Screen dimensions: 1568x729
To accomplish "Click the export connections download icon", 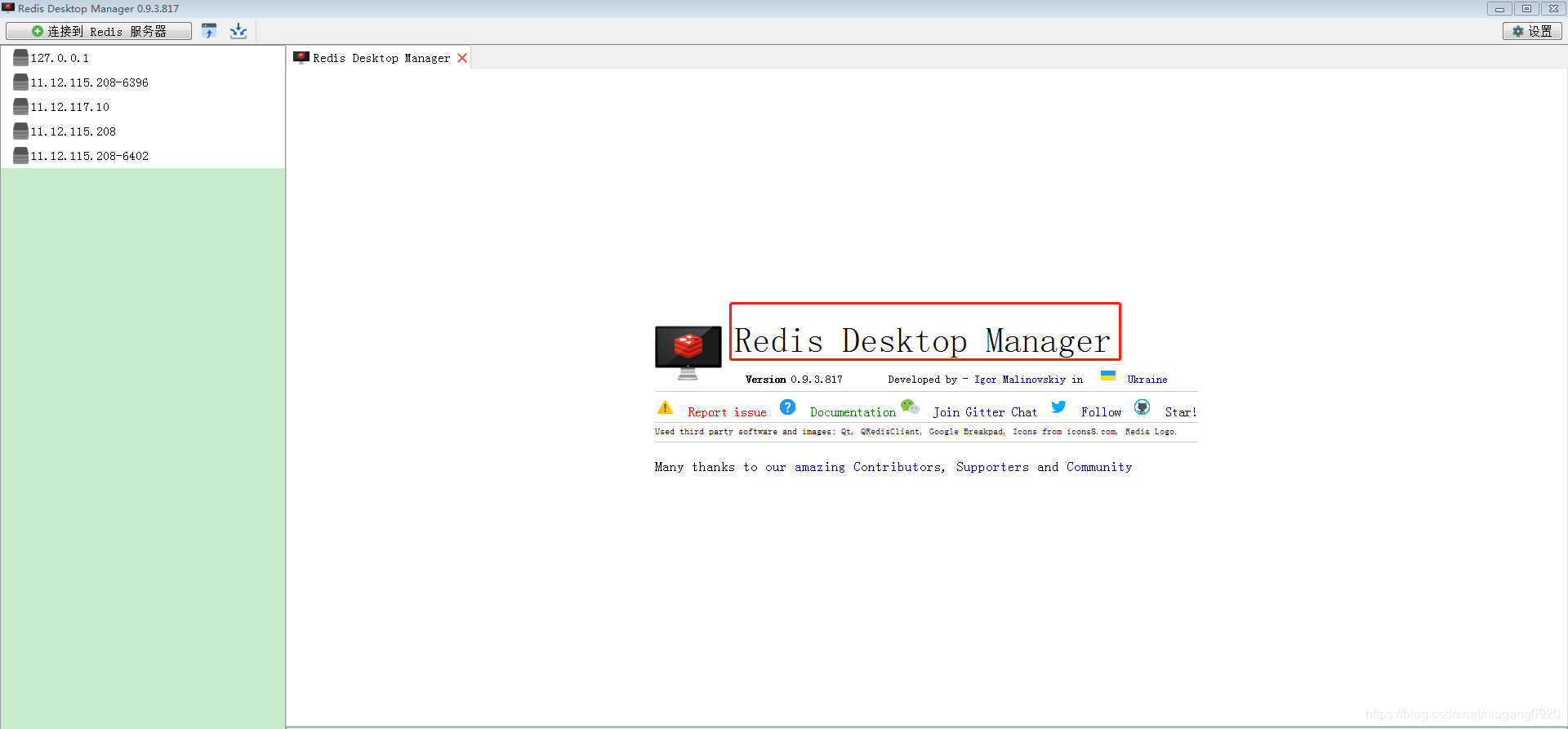I will point(238,31).
